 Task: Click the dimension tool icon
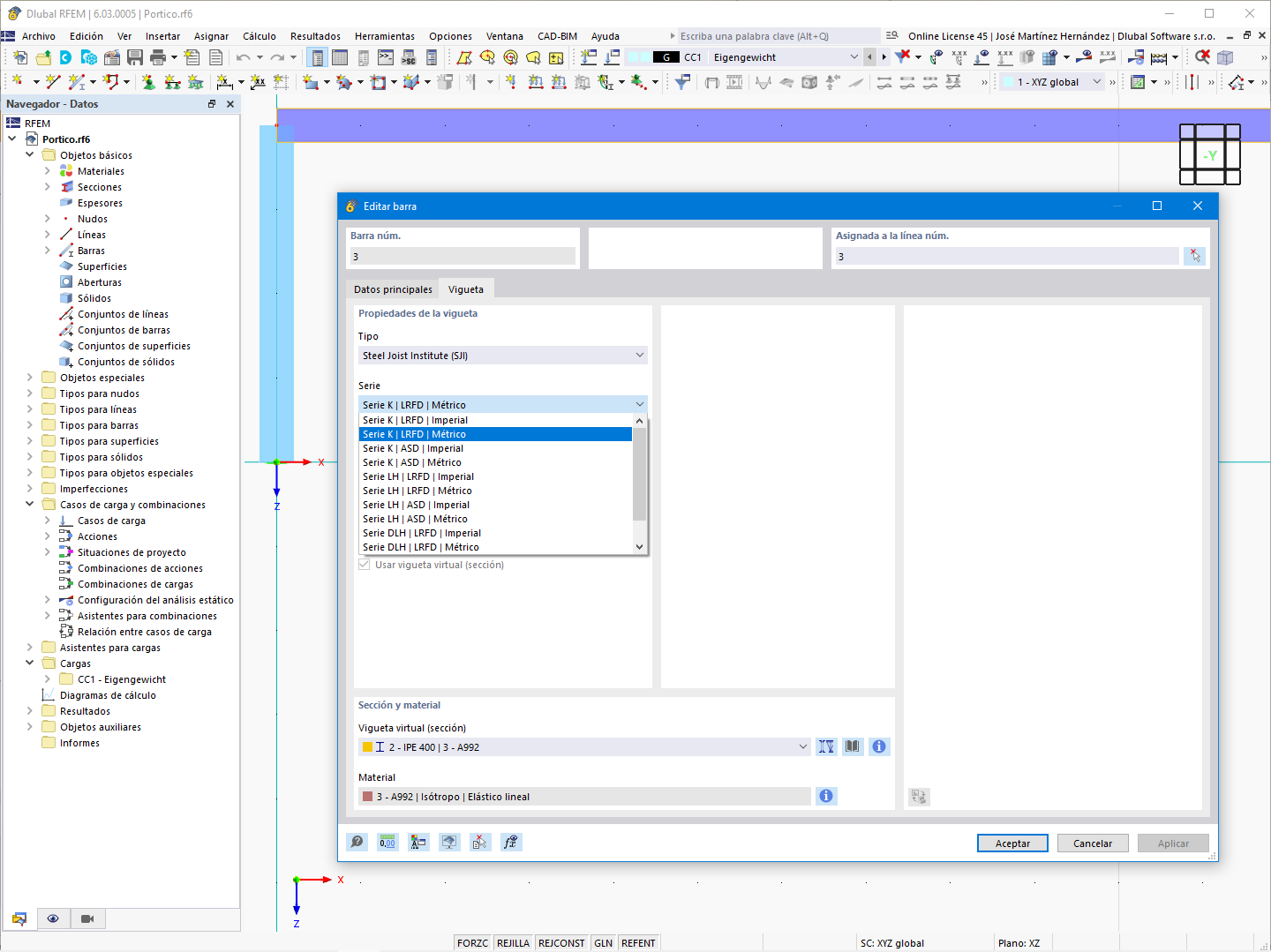(224, 82)
